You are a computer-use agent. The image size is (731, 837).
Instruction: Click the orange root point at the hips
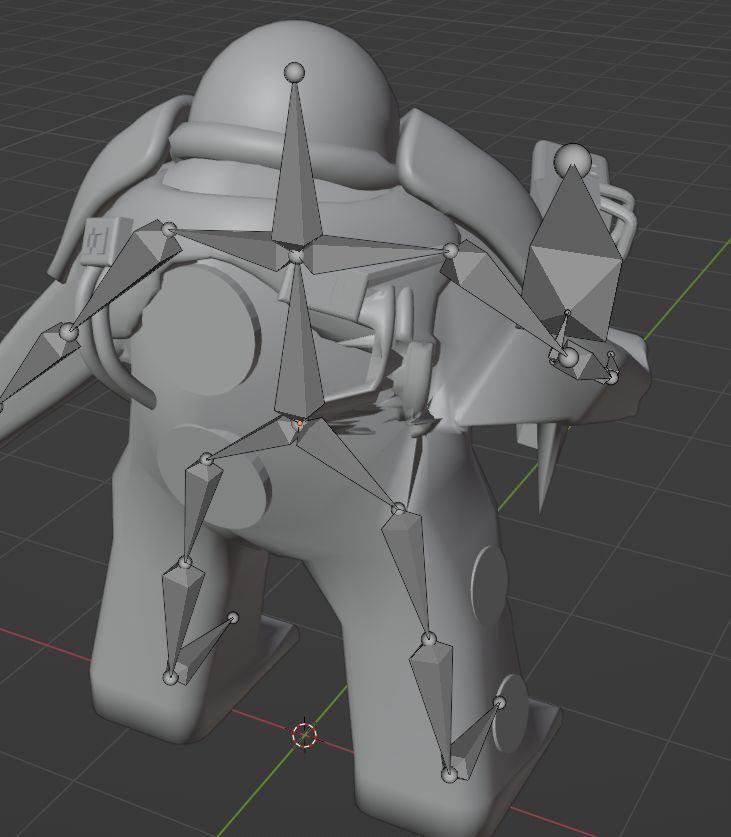[x=300, y=423]
